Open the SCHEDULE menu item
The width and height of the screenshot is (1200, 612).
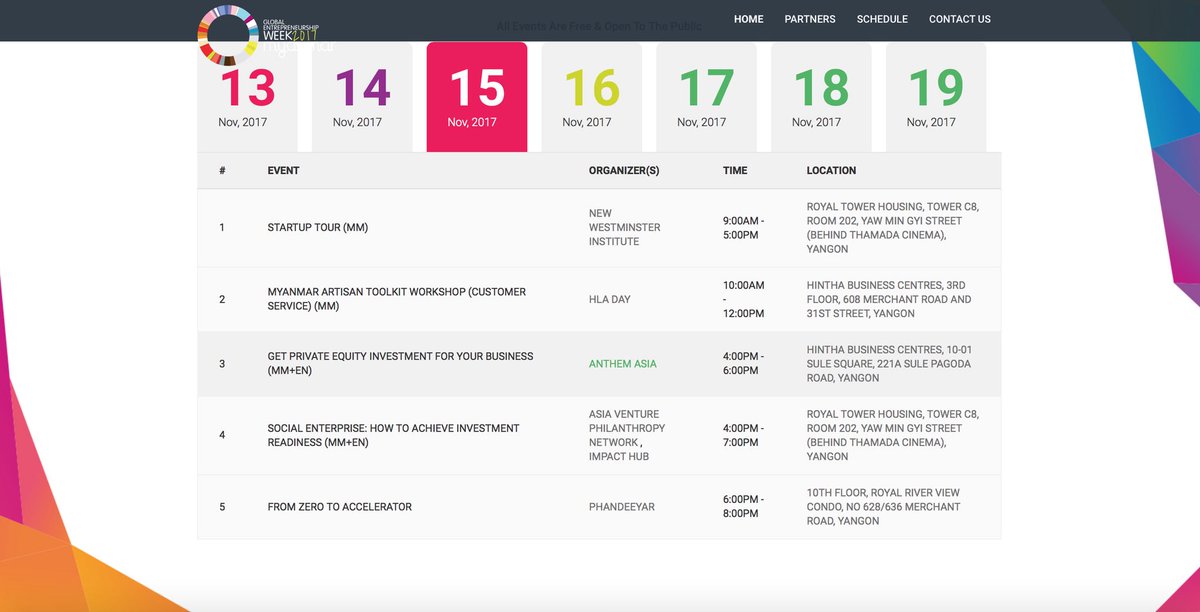click(x=882, y=19)
